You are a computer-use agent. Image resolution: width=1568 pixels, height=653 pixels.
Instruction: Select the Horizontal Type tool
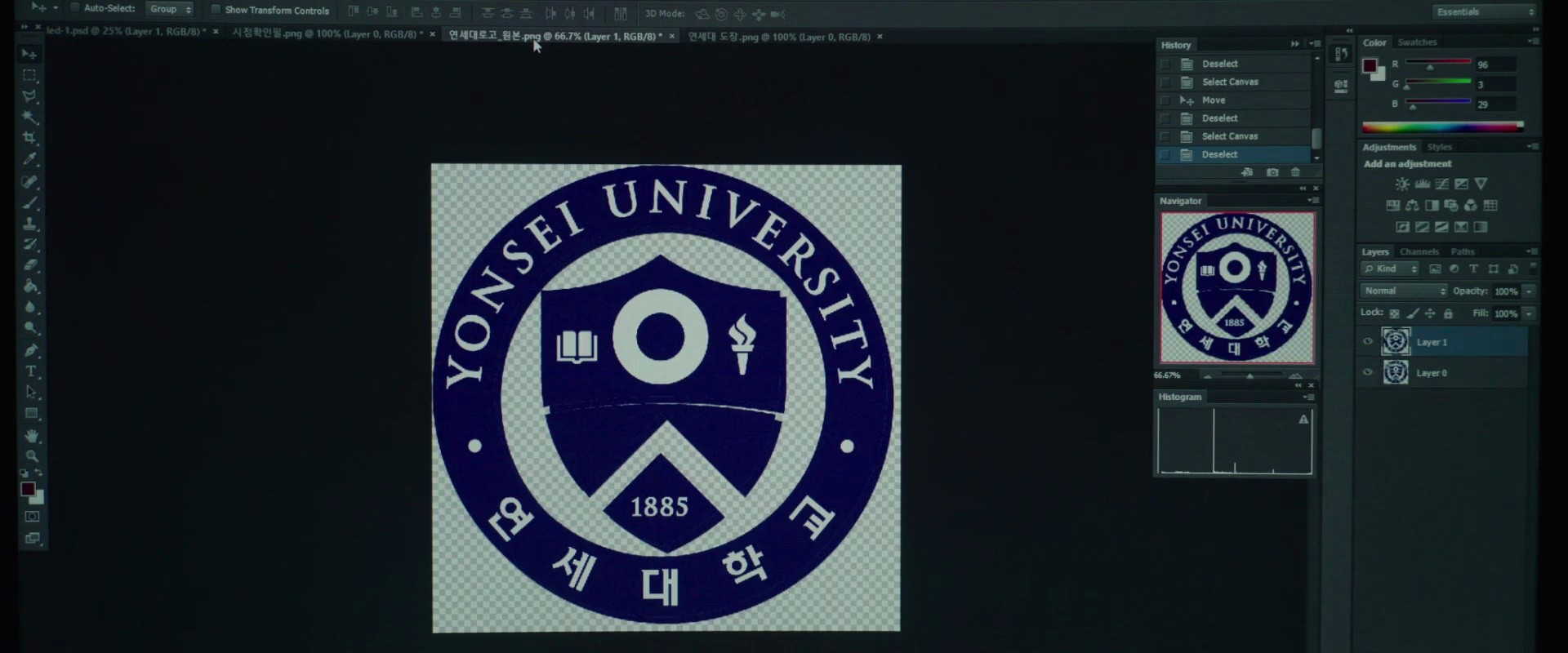click(x=31, y=371)
